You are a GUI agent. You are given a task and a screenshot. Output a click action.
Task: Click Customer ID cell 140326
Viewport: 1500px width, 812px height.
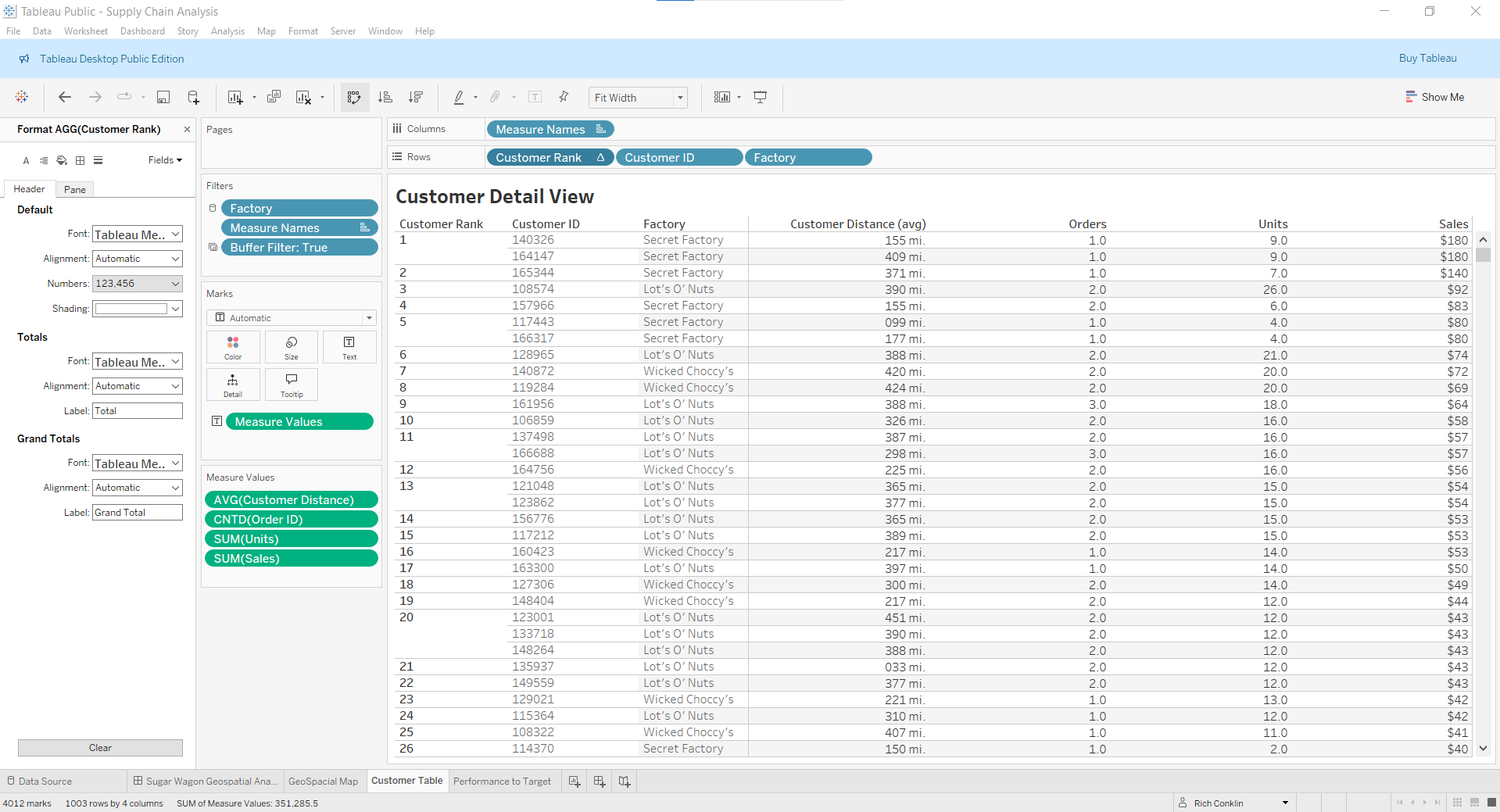coord(533,240)
